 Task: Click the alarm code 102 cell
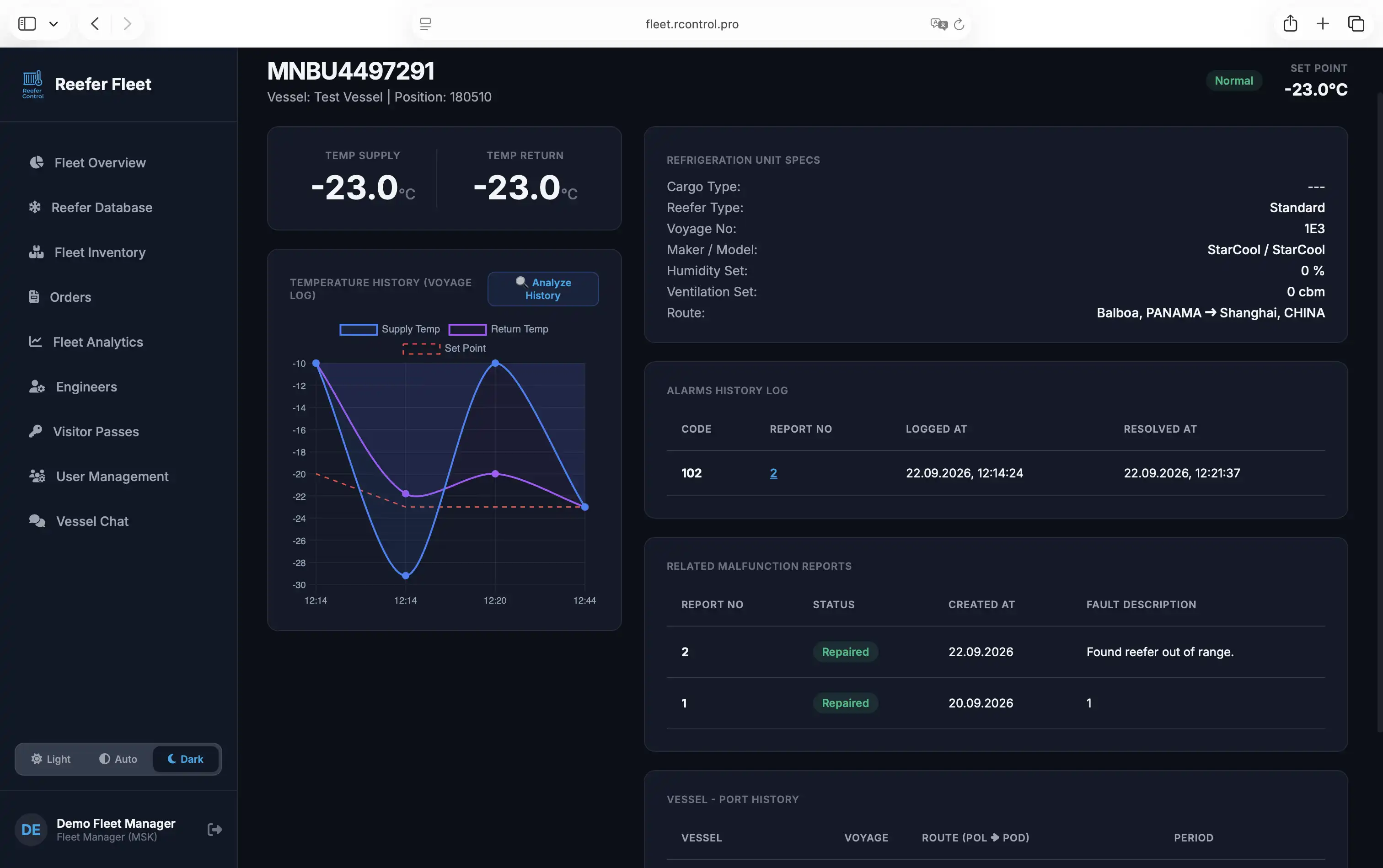click(x=691, y=473)
